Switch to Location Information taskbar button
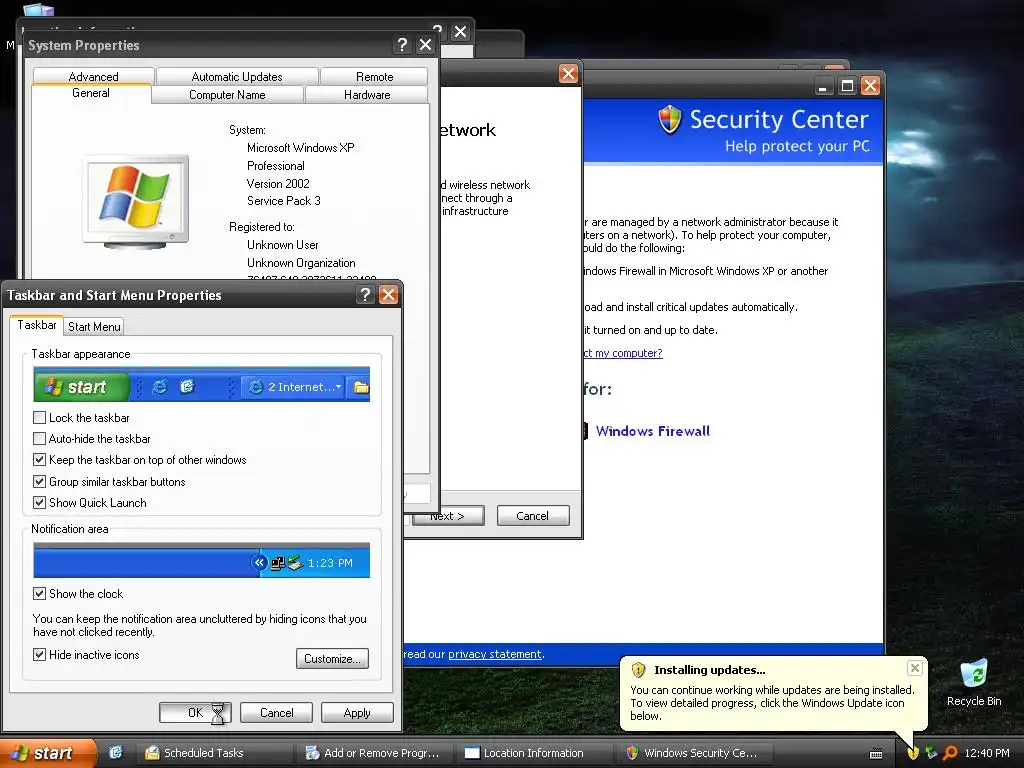Image resolution: width=1024 pixels, height=768 pixels. [x=534, y=753]
